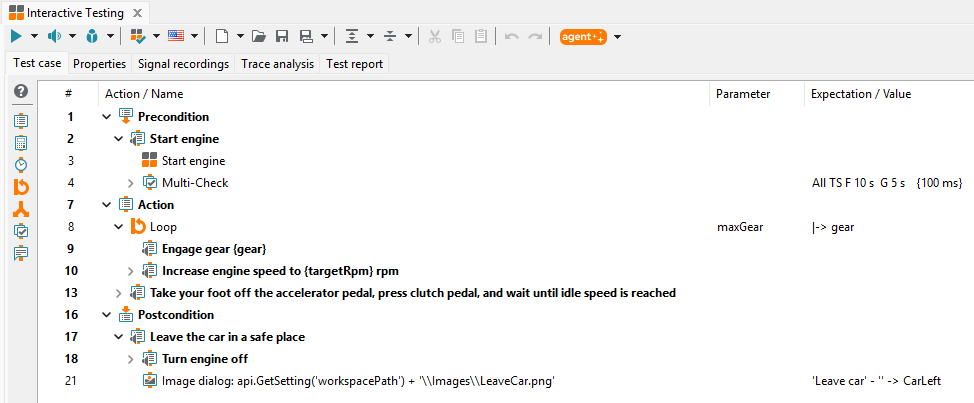Close the Interactive Testing tab

tap(137, 13)
